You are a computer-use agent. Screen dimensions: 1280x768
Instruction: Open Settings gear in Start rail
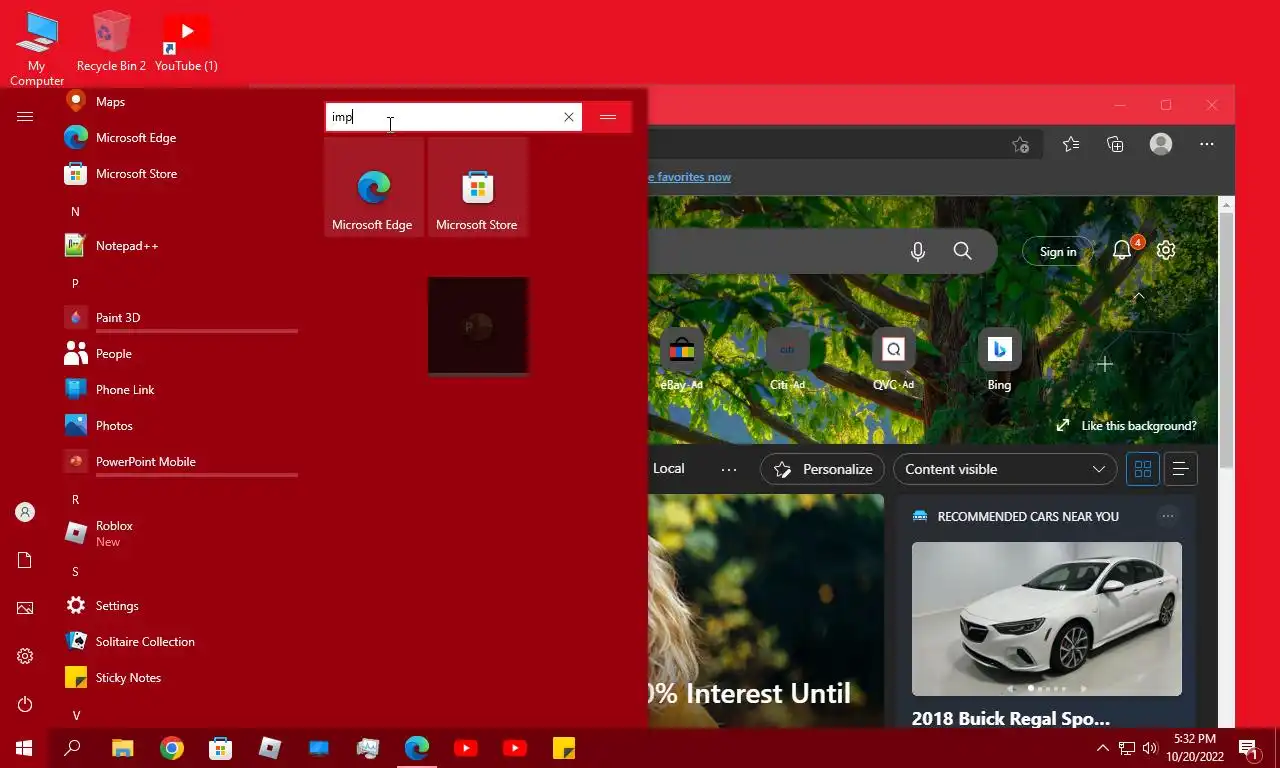[x=25, y=656]
